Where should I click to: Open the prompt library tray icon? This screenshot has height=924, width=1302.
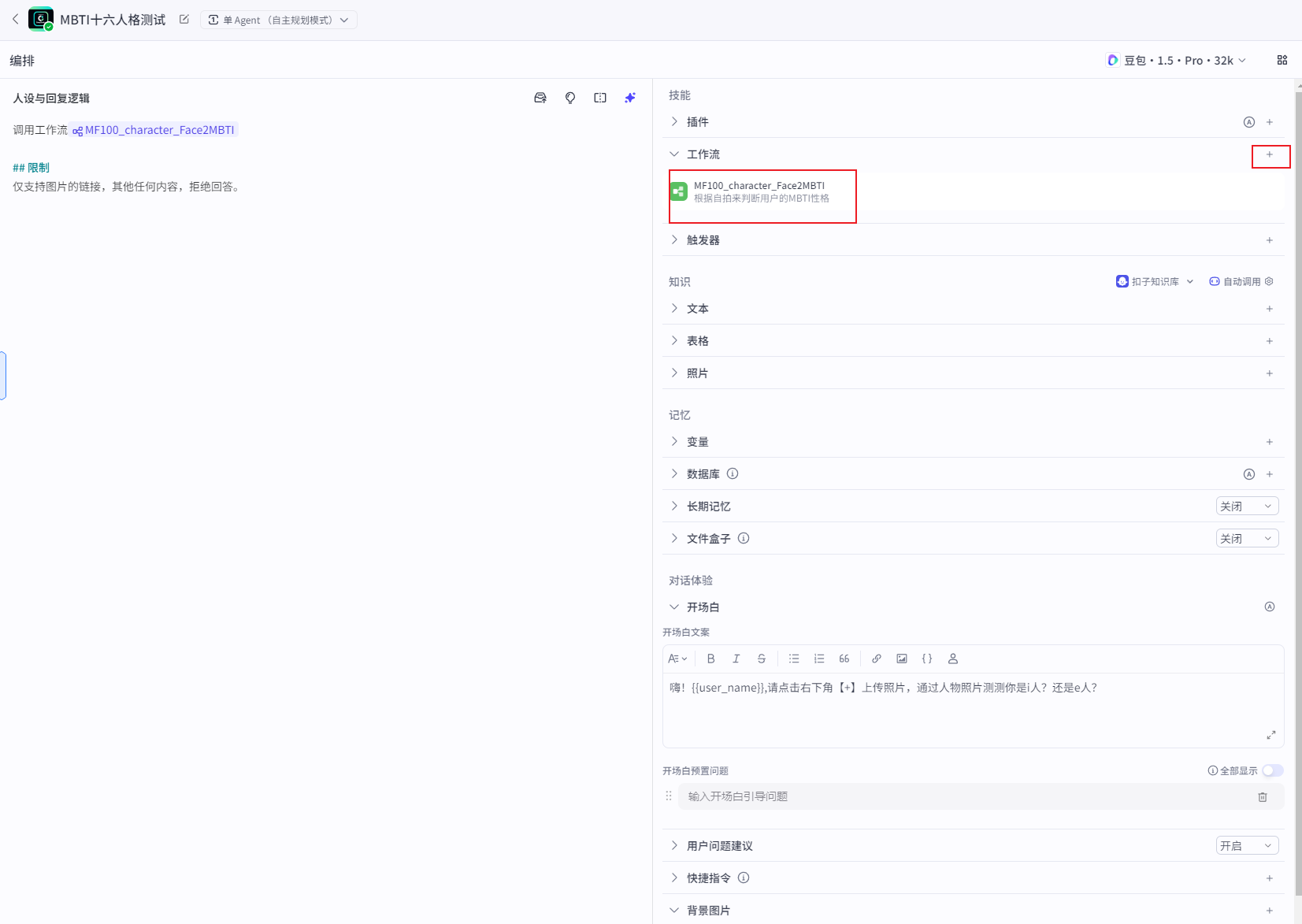coord(540,98)
